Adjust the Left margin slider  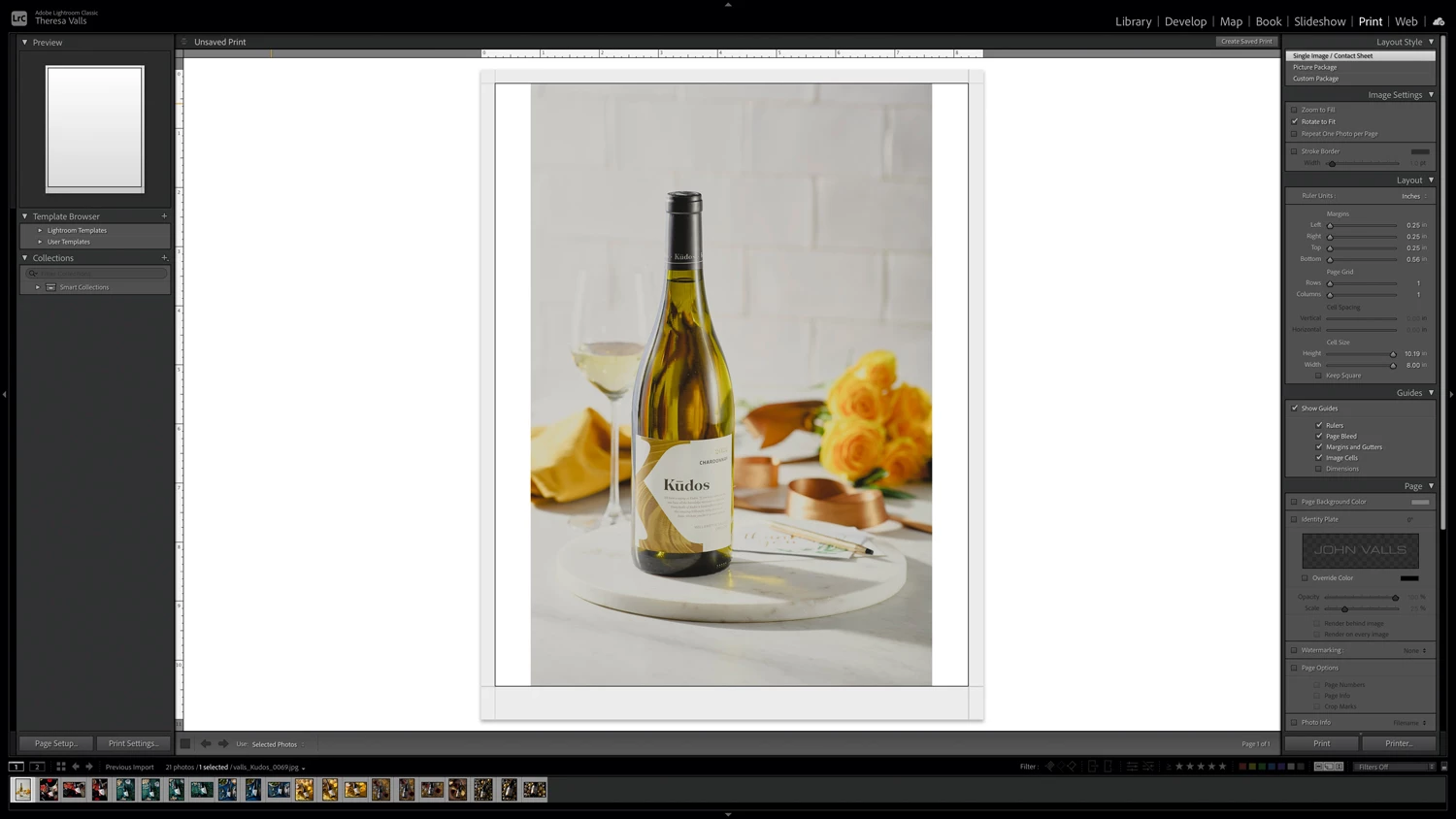[1330, 225]
